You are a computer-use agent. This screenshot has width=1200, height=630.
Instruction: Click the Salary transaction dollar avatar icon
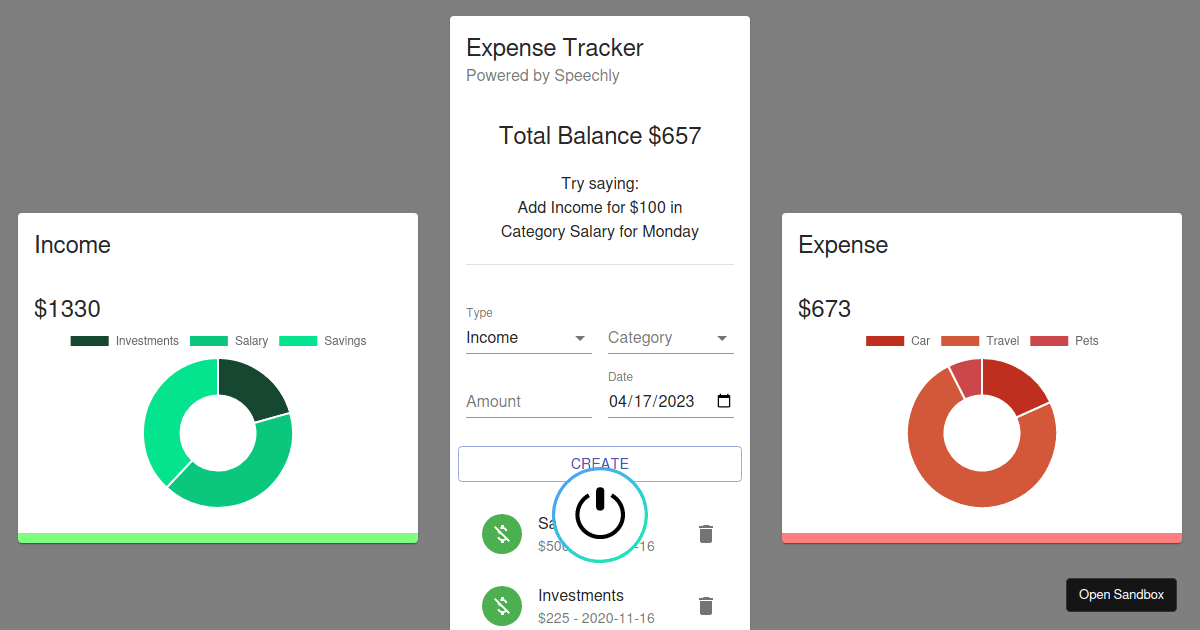502,534
